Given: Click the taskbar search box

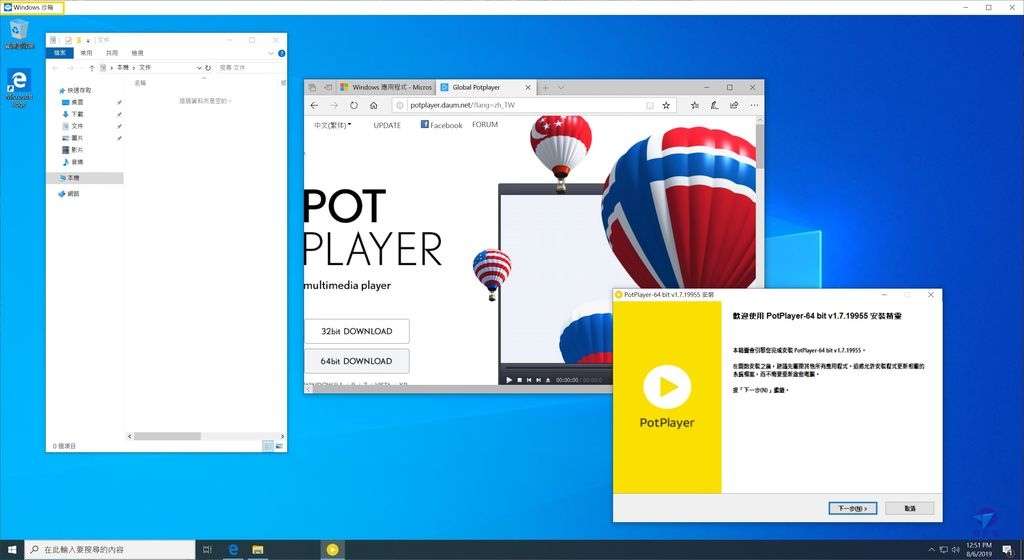Looking at the screenshot, I should pyautogui.click(x=110, y=550).
